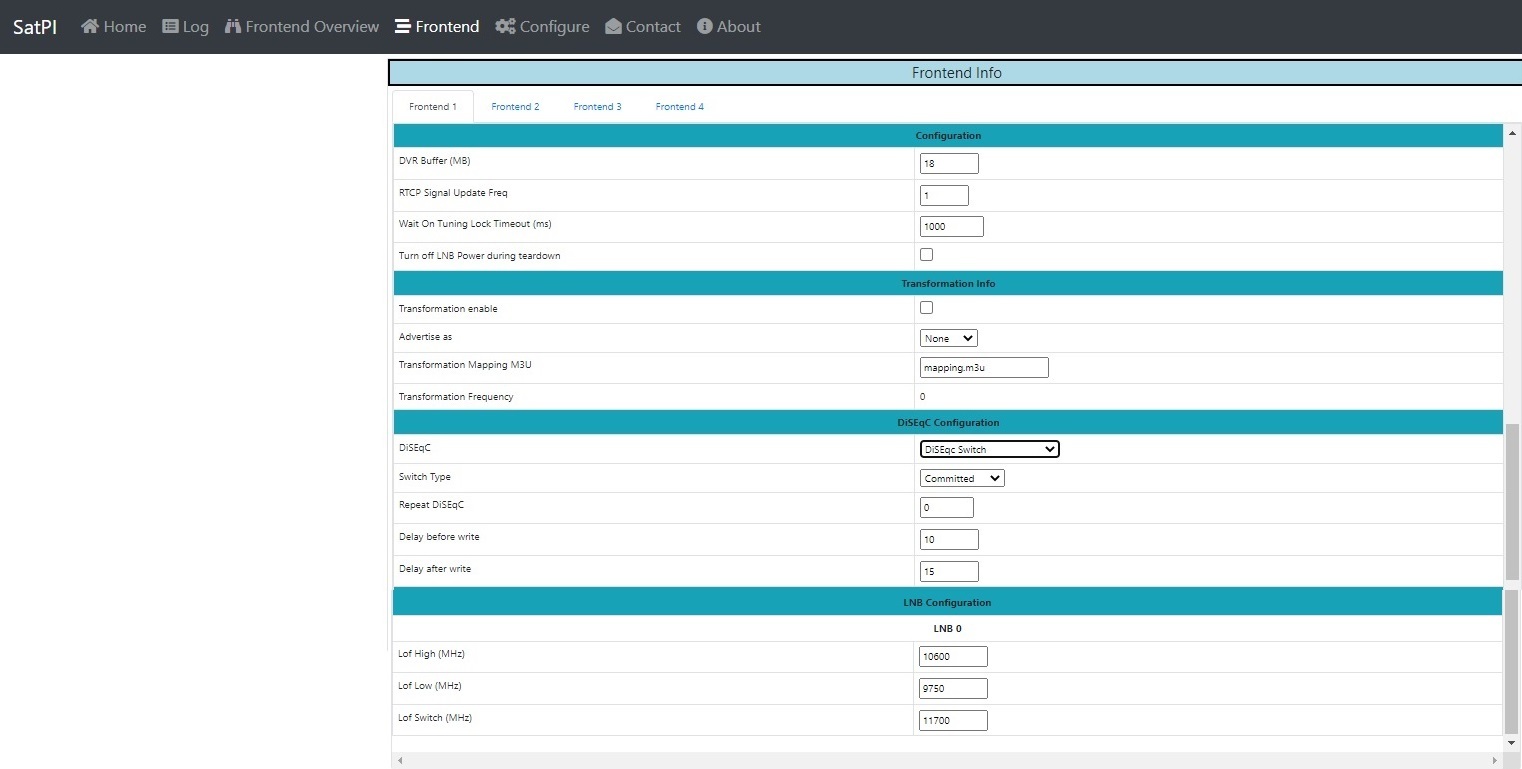Click the LNB 0 subheading

947,629
